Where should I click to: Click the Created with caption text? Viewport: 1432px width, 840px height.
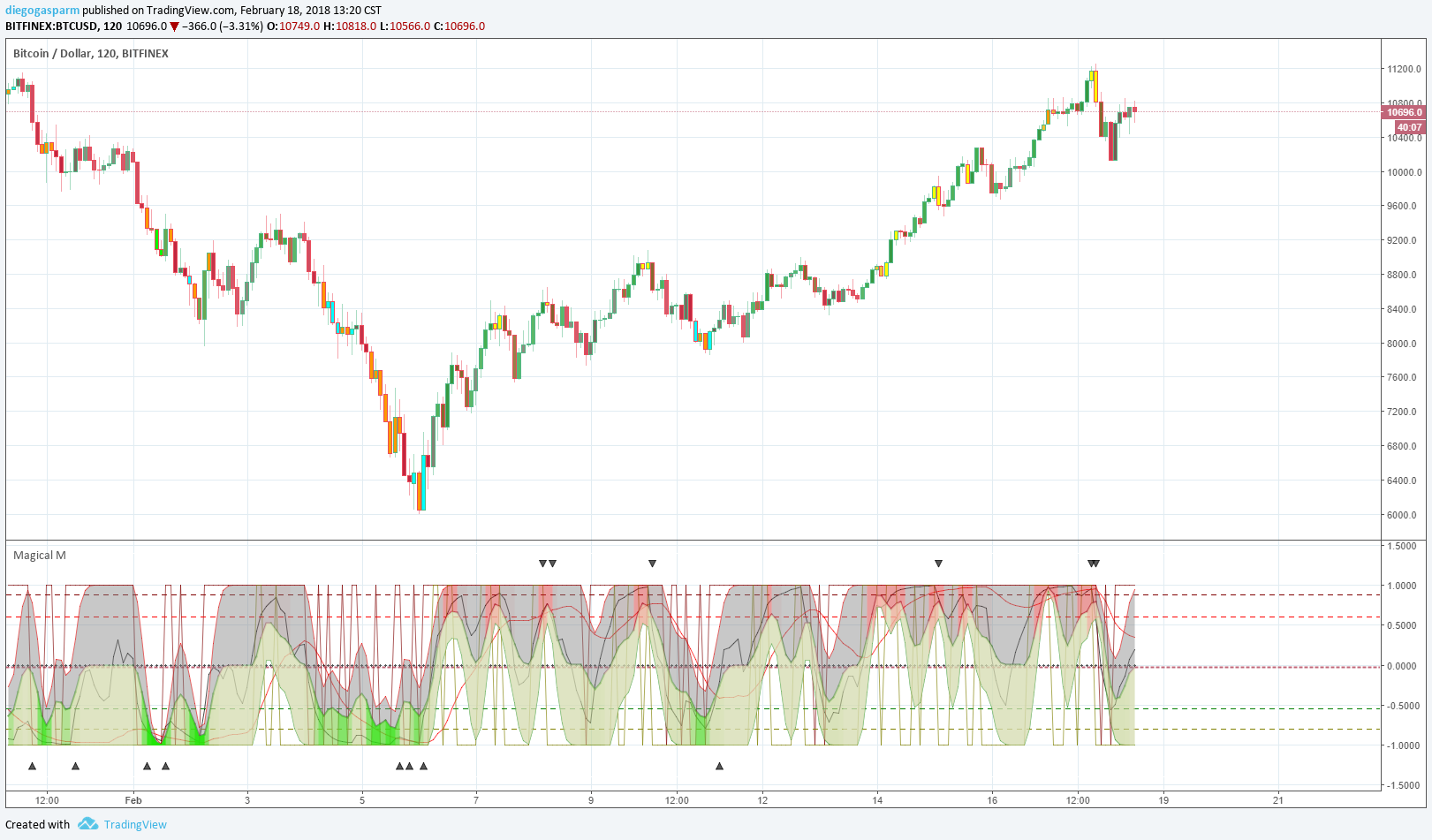click(37, 824)
